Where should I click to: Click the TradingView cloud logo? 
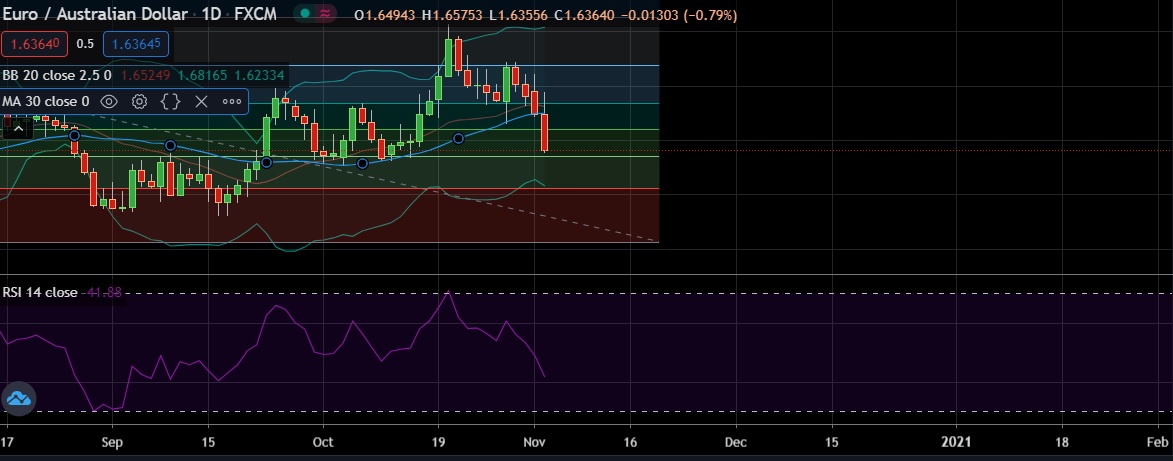pyautogui.click(x=19, y=398)
